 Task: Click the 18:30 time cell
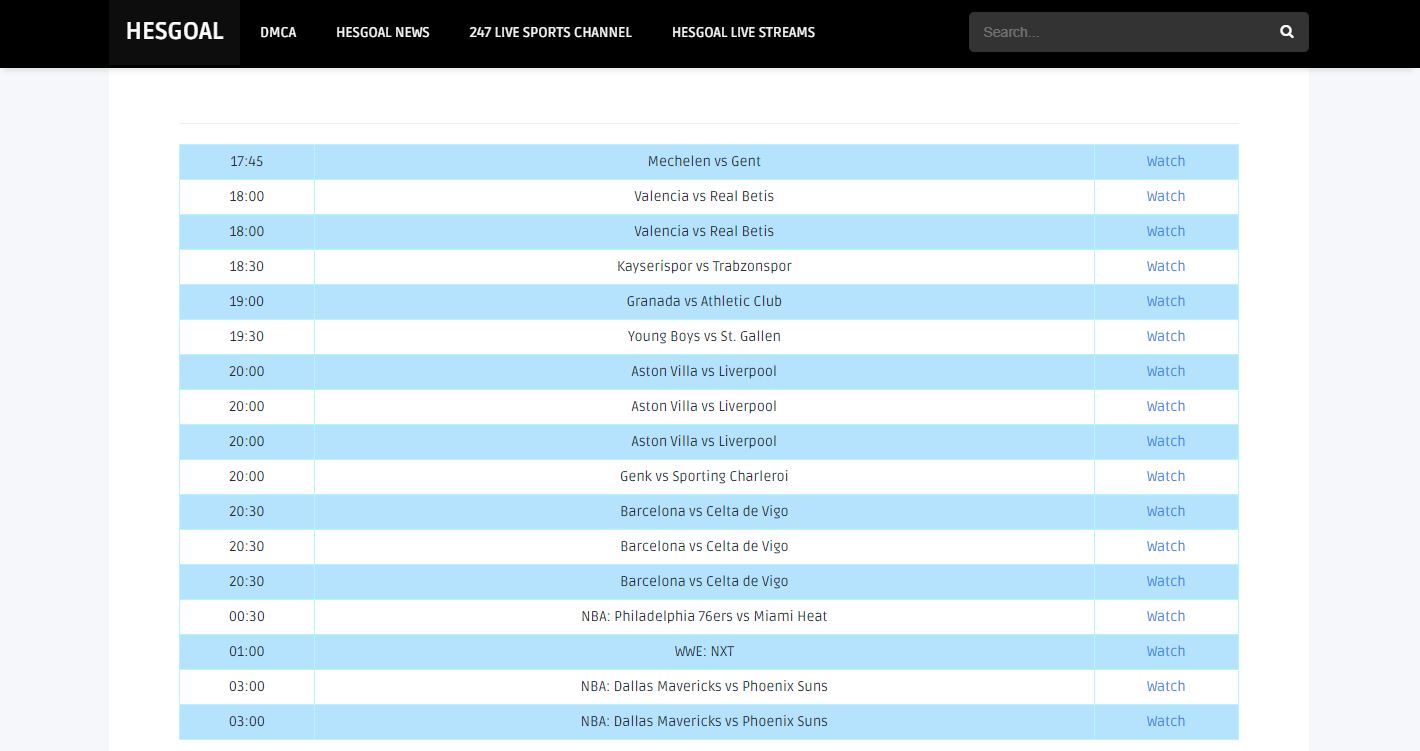(x=247, y=266)
